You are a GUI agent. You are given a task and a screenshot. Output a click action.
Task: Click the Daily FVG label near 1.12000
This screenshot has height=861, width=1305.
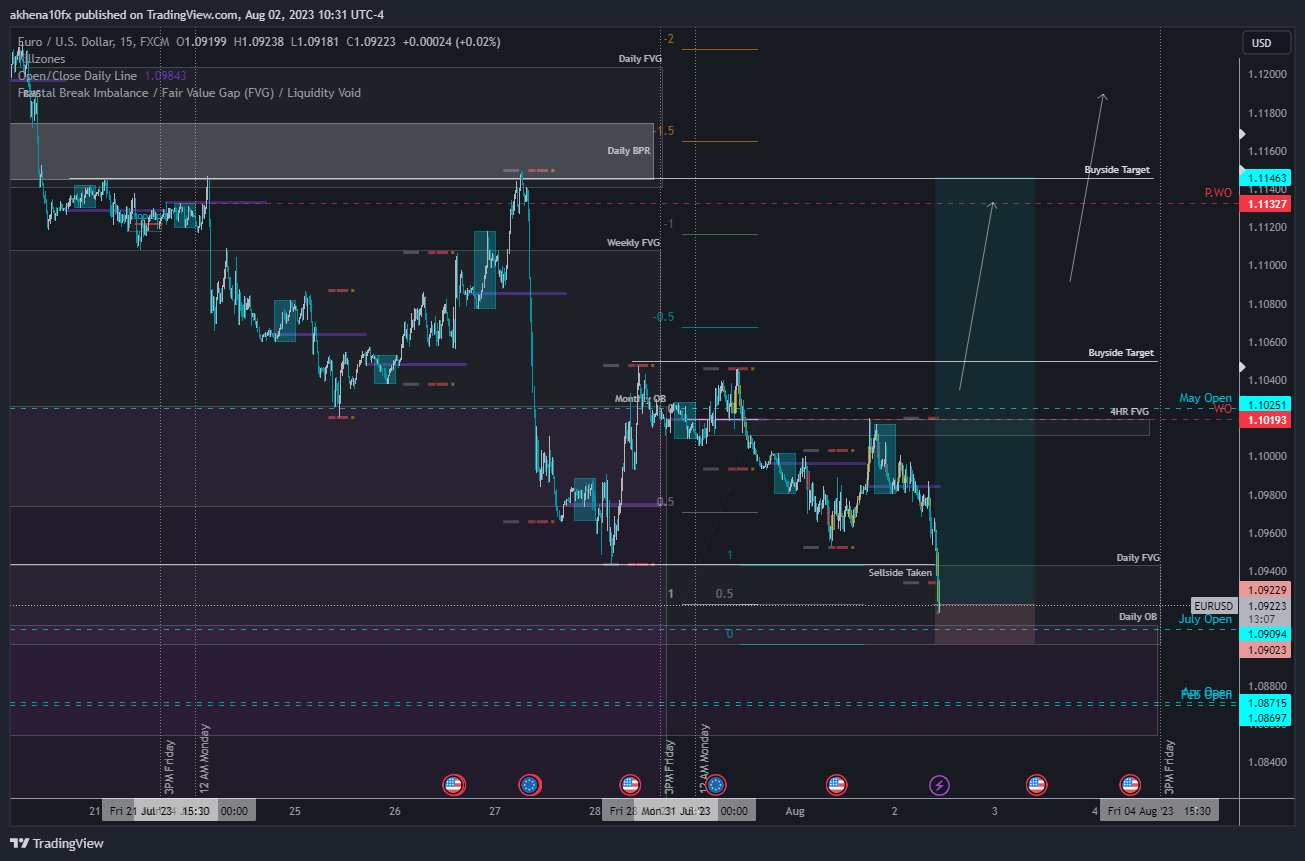click(640, 59)
